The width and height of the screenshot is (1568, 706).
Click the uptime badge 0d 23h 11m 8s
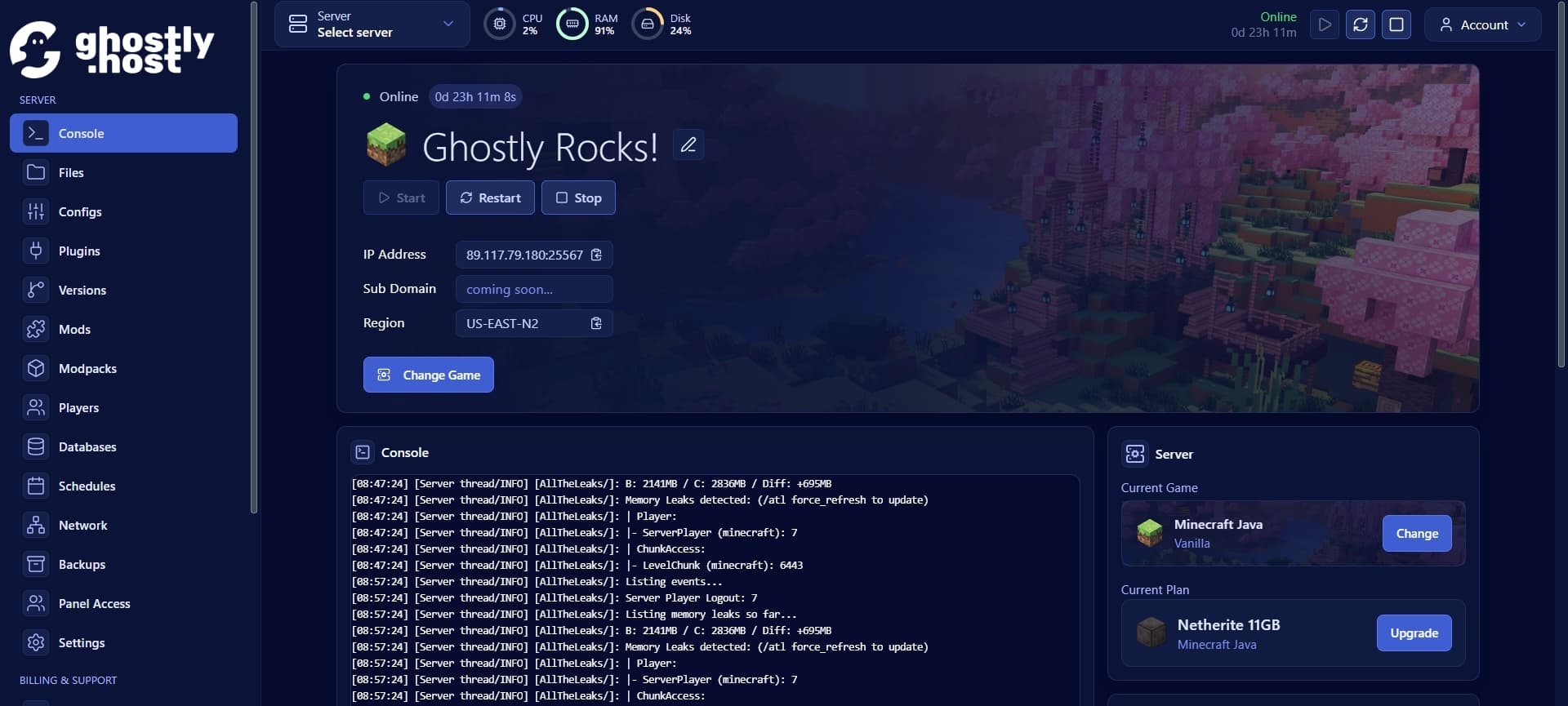[x=475, y=96]
